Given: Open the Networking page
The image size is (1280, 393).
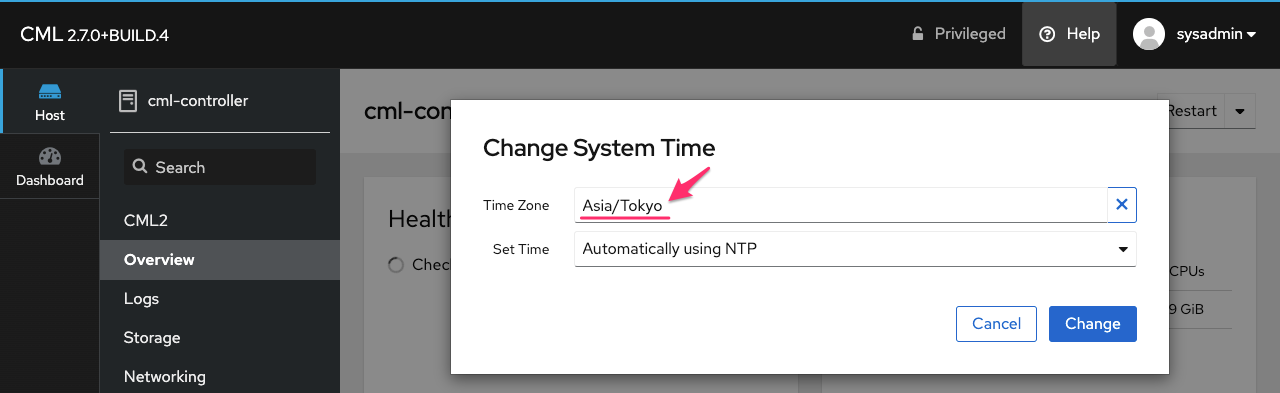Looking at the screenshot, I should tap(220, 376).
